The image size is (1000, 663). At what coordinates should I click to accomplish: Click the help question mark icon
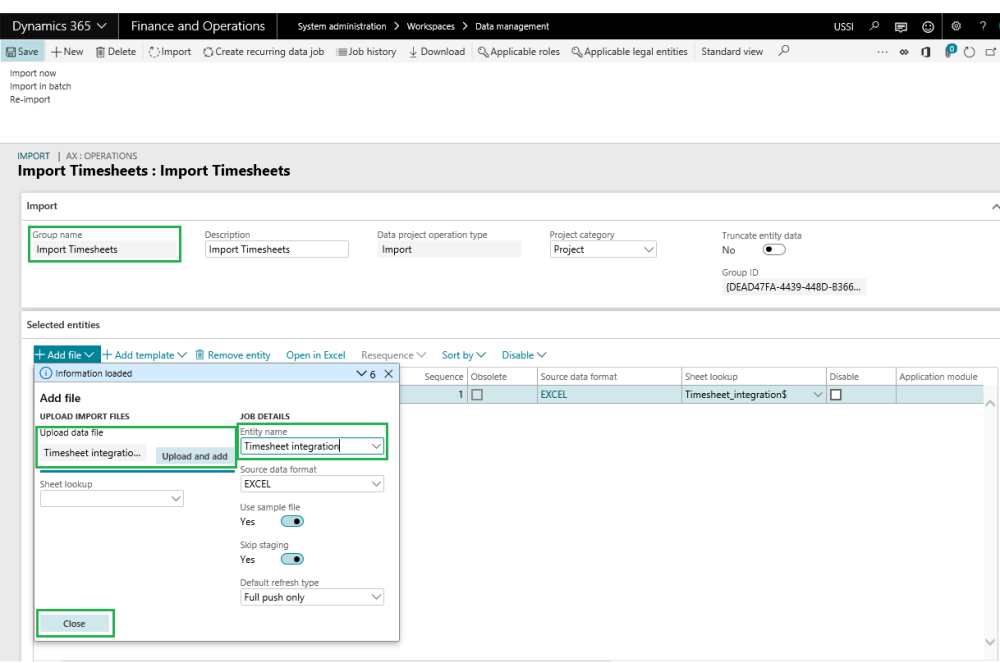click(982, 26)
